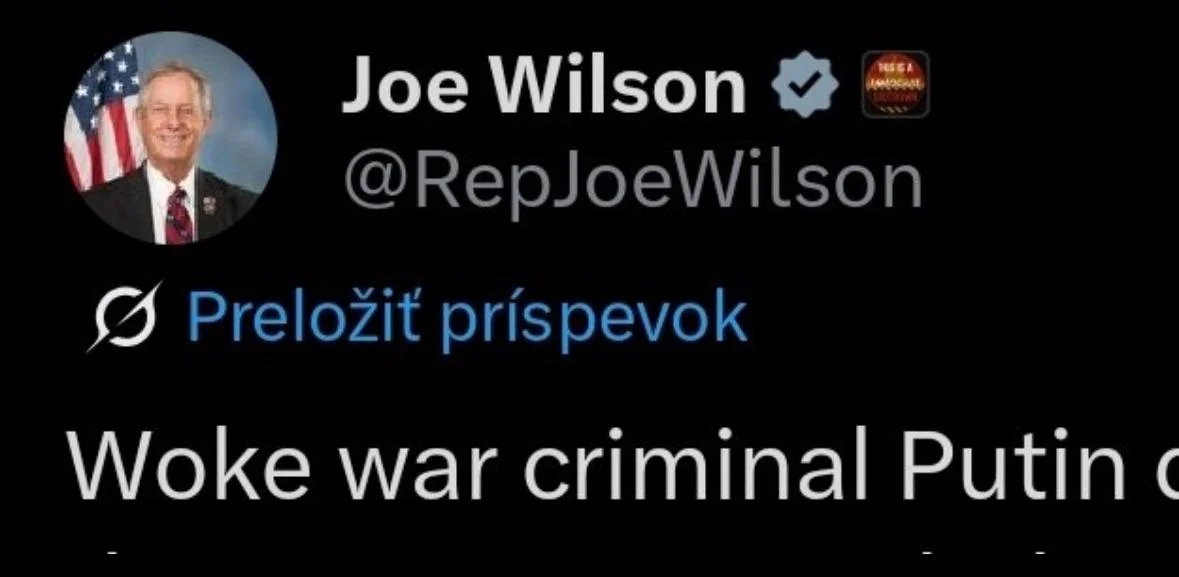Translate the post via Preložiť príspevok
Image resolution: width=1179 pixels, height=577 pixels.
point(466,317)
